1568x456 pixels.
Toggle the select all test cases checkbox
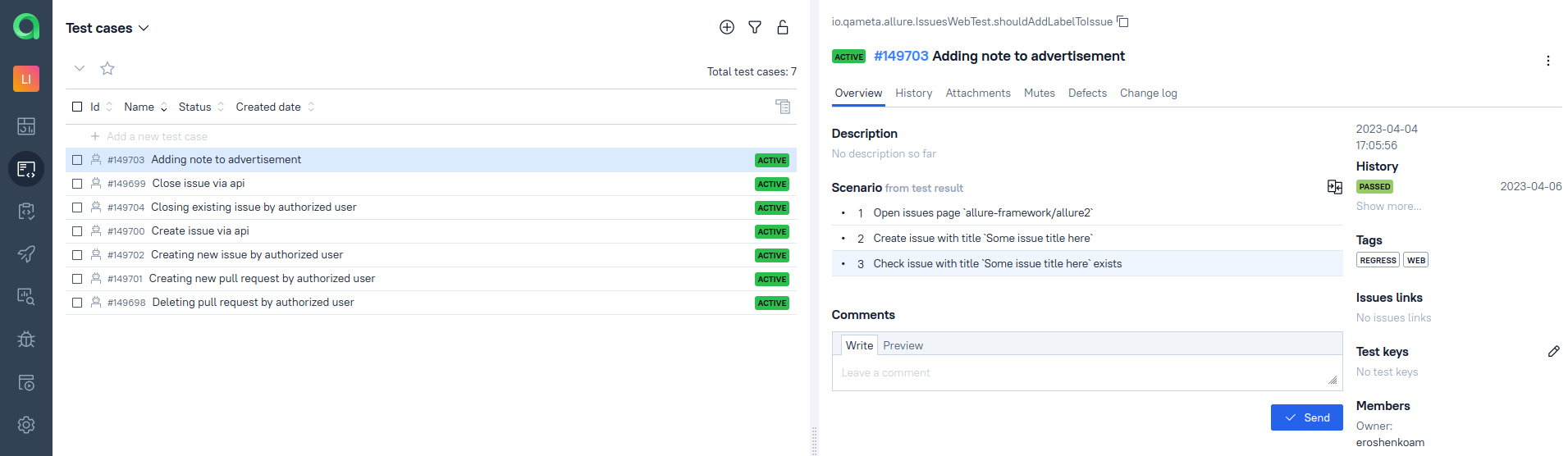pyautogui.click(x=77, y=107)
